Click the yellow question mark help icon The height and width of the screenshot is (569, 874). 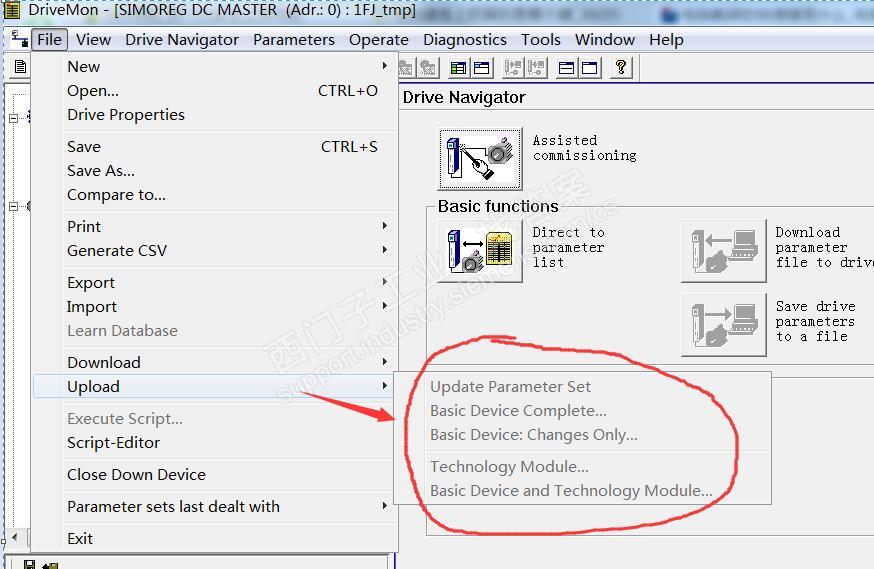(x=621, y=68)
